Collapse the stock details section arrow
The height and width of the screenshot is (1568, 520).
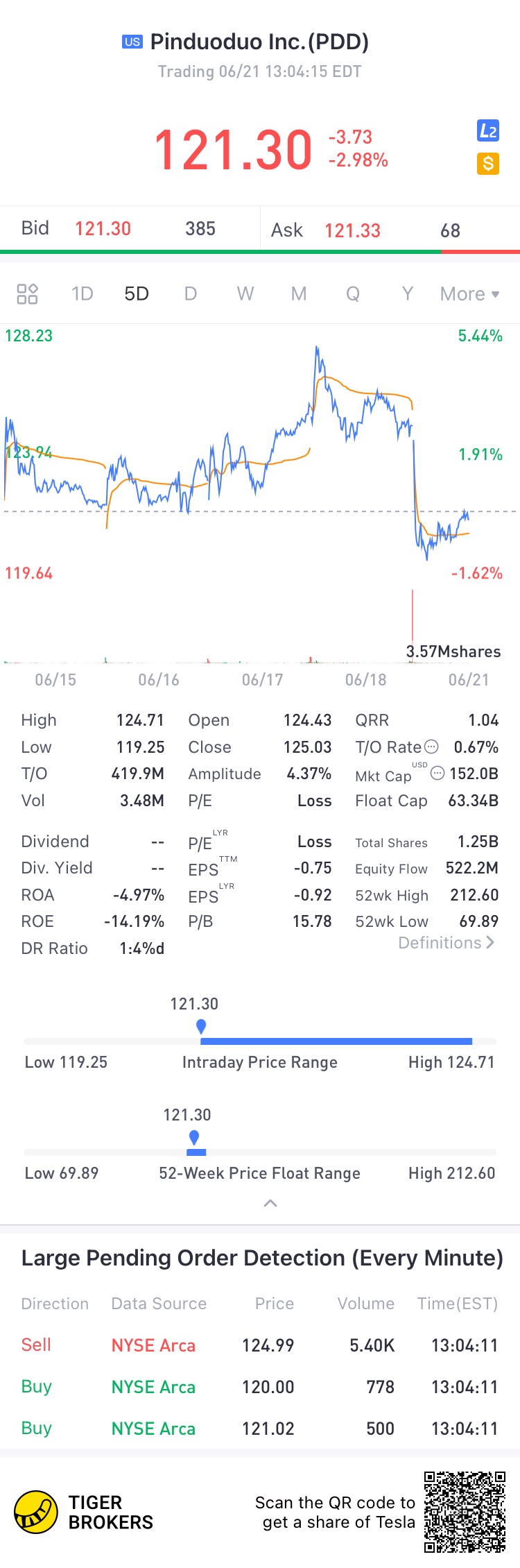coord(270,1203)
